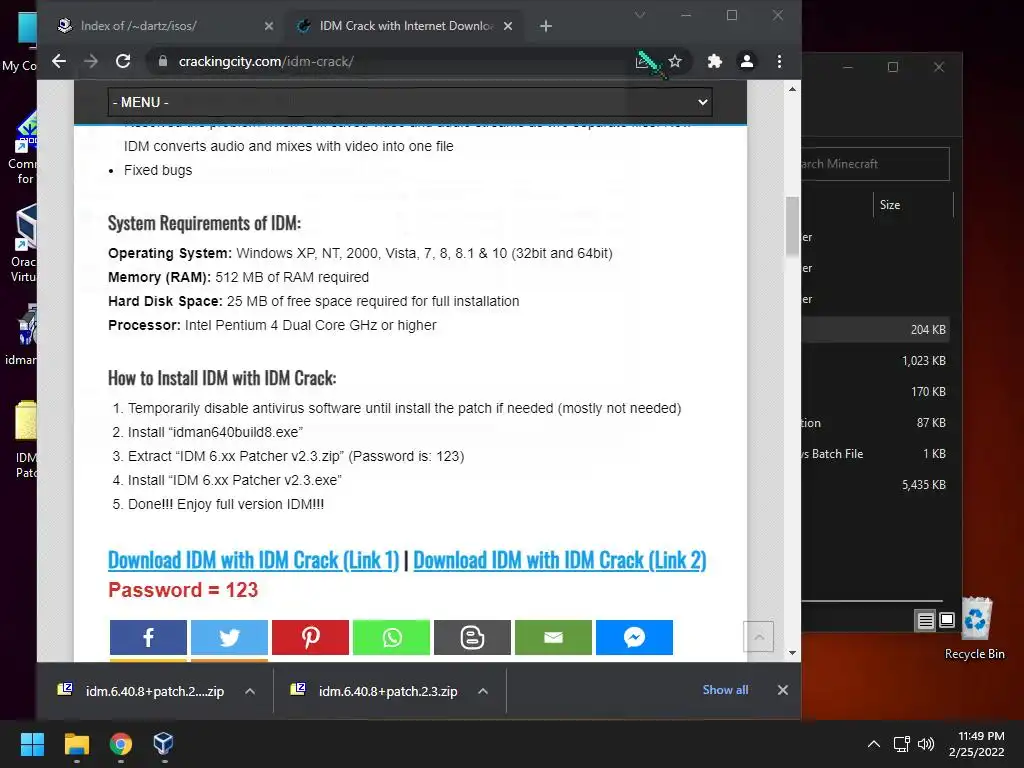
Task: Share the page via WhatsApp
Action: pos(391,637)
